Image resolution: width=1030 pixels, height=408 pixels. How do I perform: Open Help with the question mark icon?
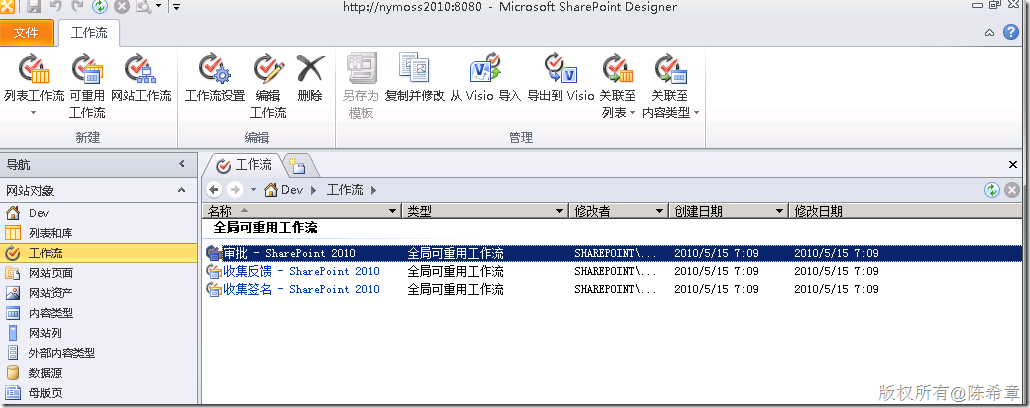tap(1011, 32)
